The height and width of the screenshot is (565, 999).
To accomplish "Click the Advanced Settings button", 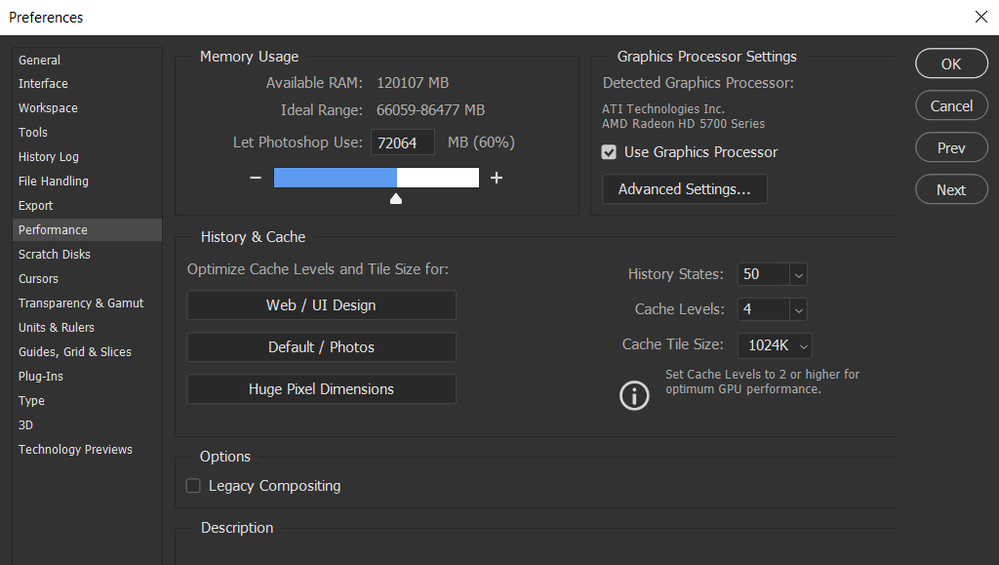I will click(x=684, y=189).
